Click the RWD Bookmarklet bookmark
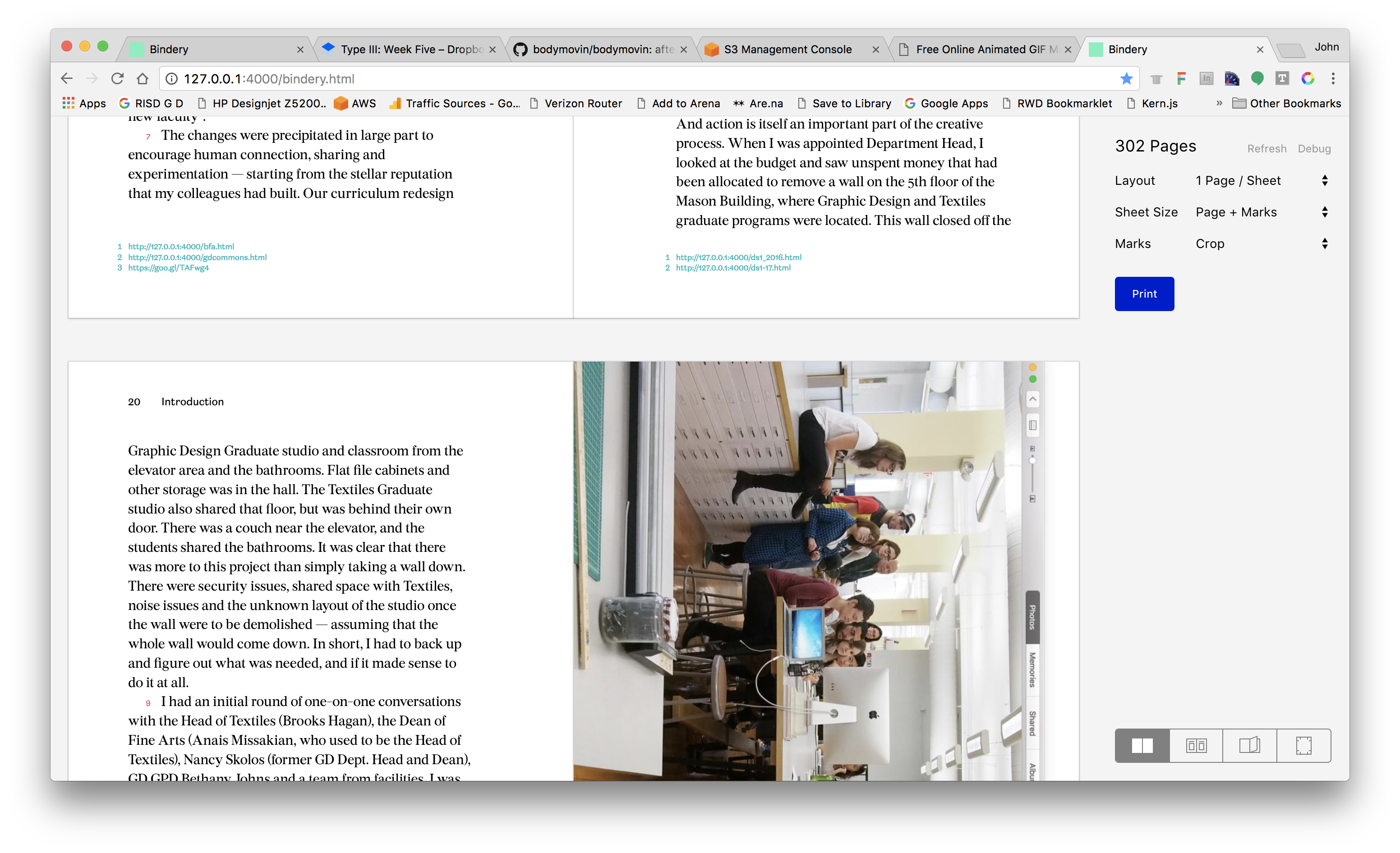Image resolution: width=1400 pixels, height=853 pixels. click(1057, 103)
